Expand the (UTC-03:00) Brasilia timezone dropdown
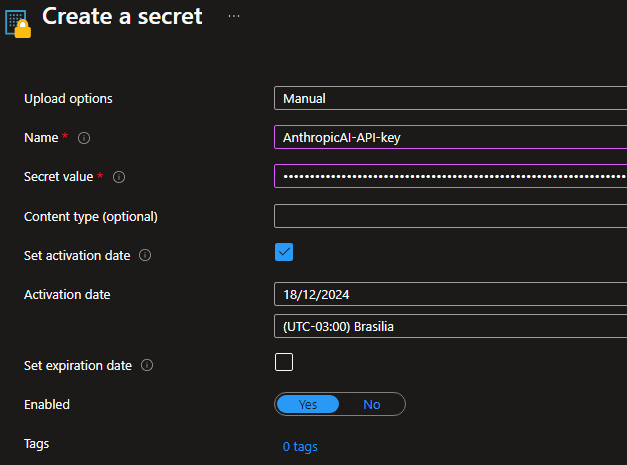Viewport: 627px width, 465px height. click(x=450, y=327)
